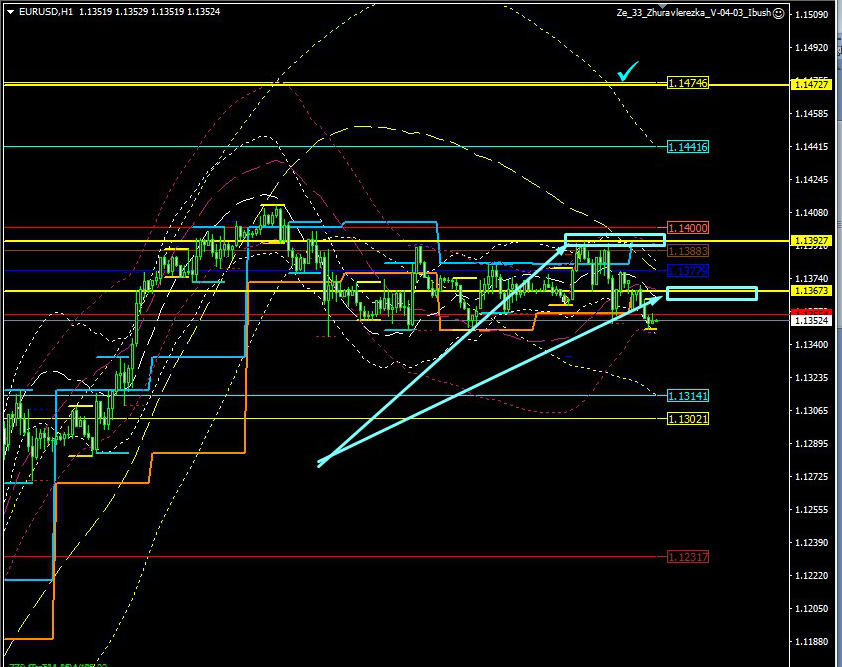Click the 1.13927 yellow price axis tag
The width and height of the screenshot is (842, 667).
click(811, 240)
